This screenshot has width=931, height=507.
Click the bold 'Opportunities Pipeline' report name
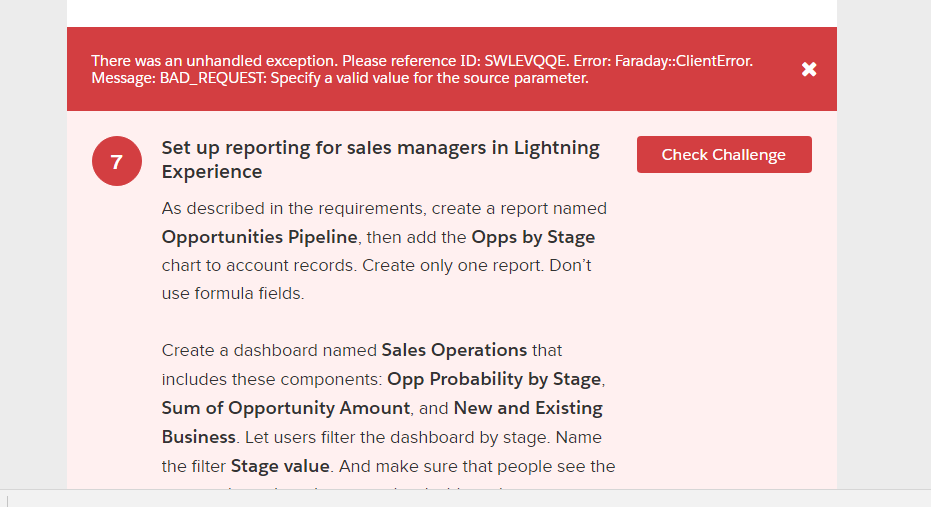click(x=259, y=237)
